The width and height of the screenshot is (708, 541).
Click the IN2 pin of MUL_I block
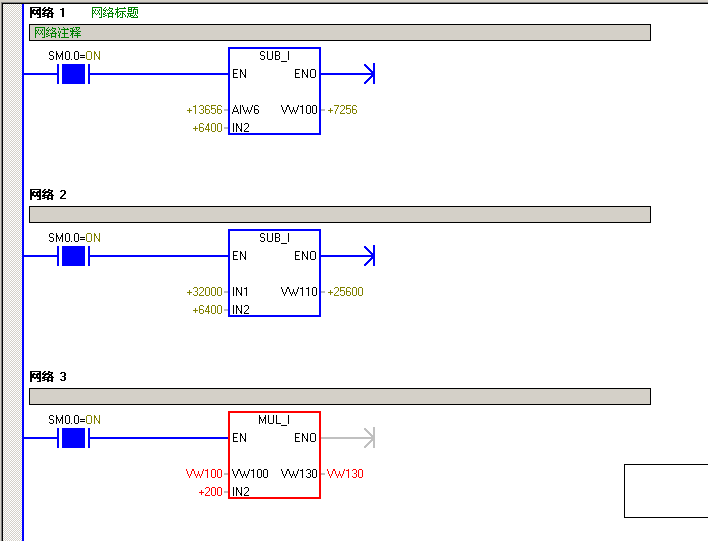241,492
